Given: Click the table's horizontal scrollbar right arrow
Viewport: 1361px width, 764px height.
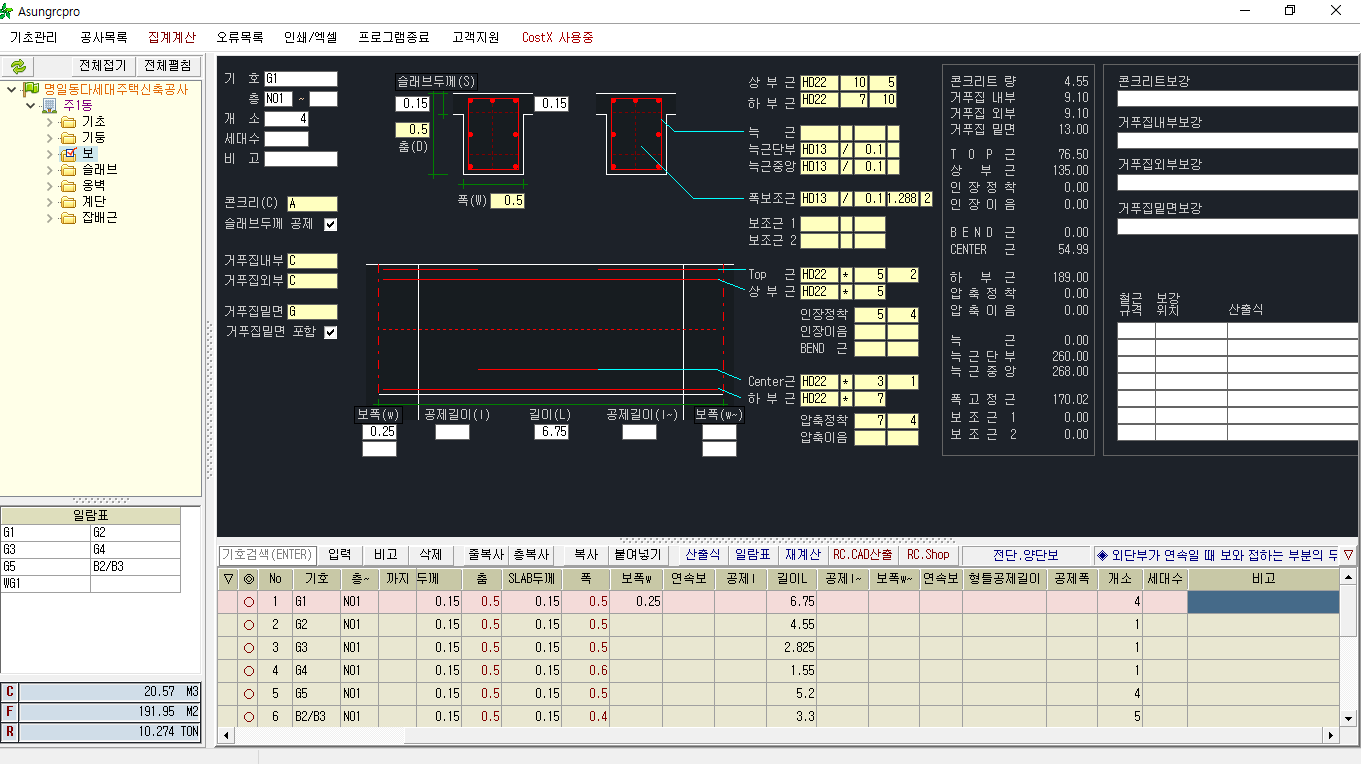Looking at the screenshot, I should [1330, 735].
